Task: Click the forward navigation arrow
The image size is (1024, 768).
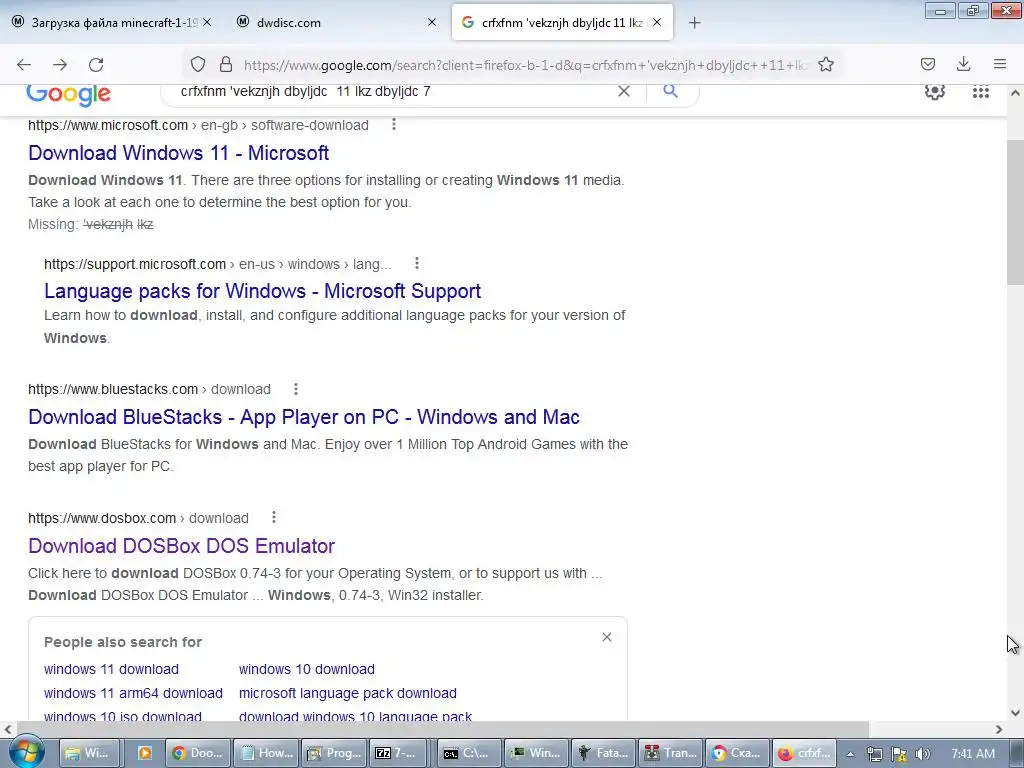Action: tap(60, 65)
